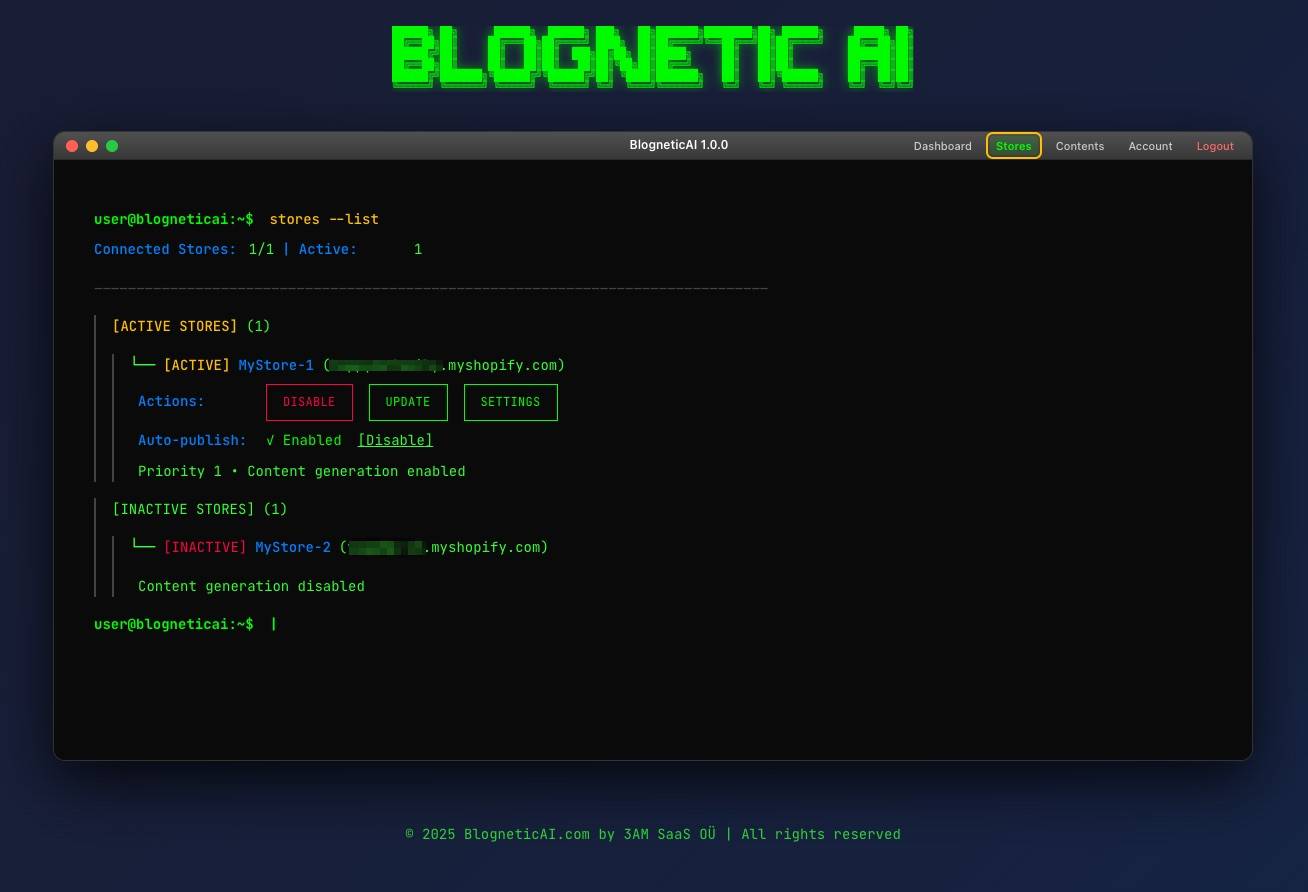Expand the MyStore-2 tree branch connector

click(x=144, y=544)
